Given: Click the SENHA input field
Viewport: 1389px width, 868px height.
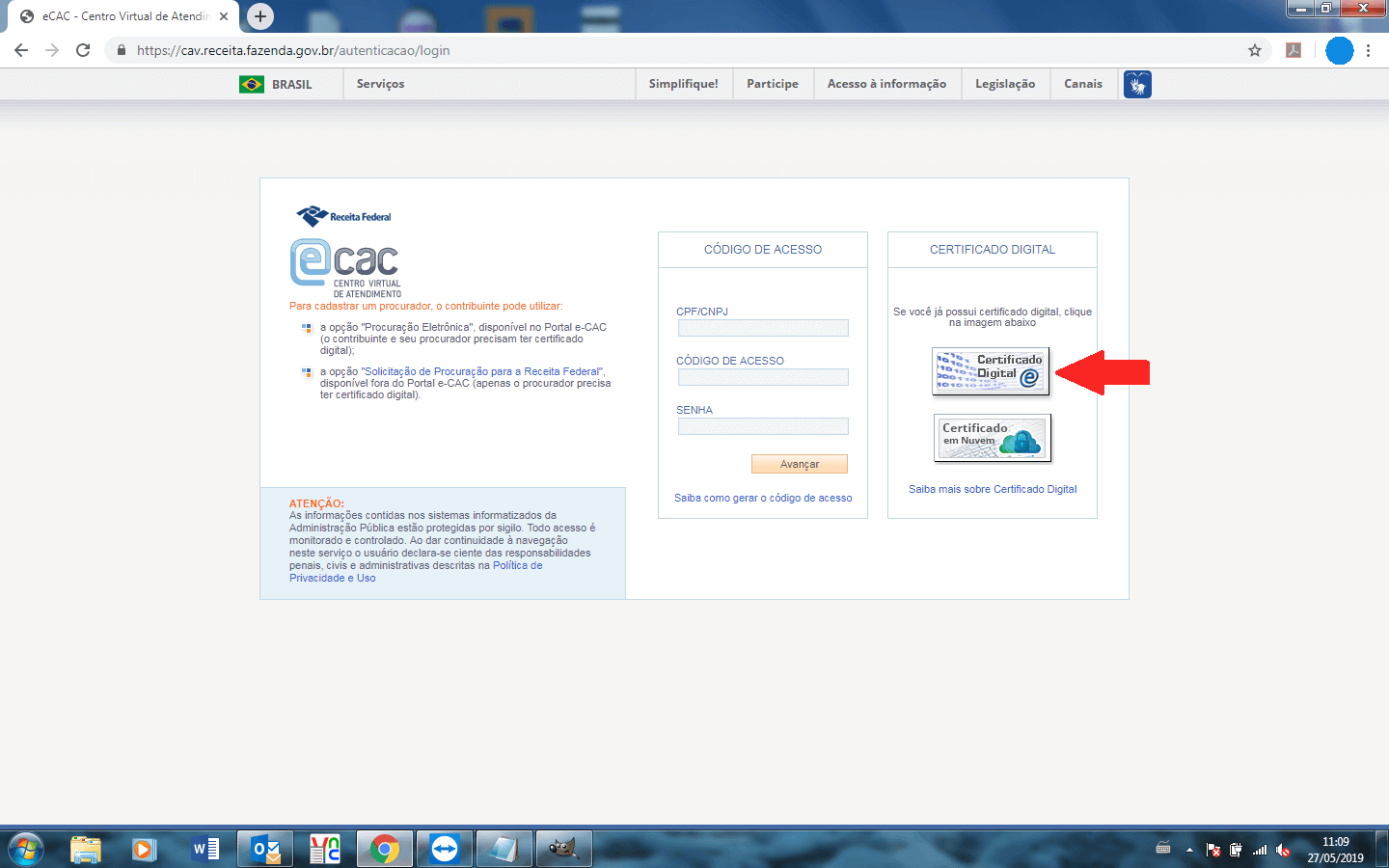Looking at the screenshot, I should point(762,425).
